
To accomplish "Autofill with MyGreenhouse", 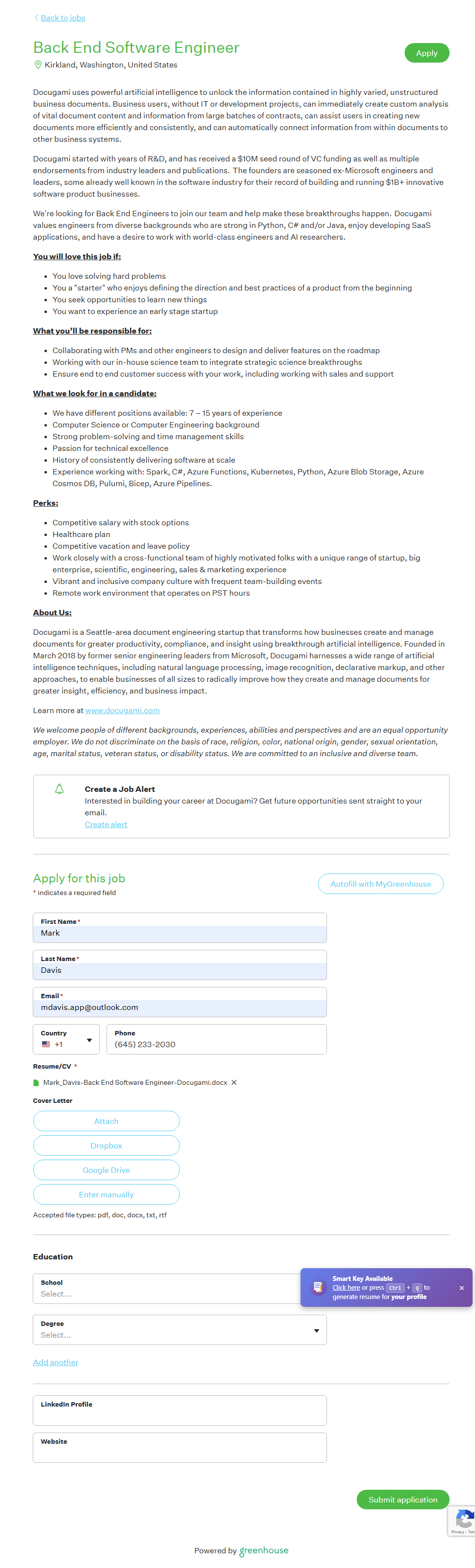I will pyautogui.click(x=381, y=884).
